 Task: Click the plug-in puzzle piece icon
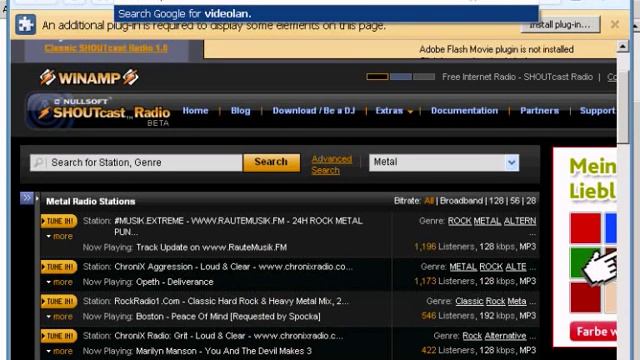[x=25, y=24]
